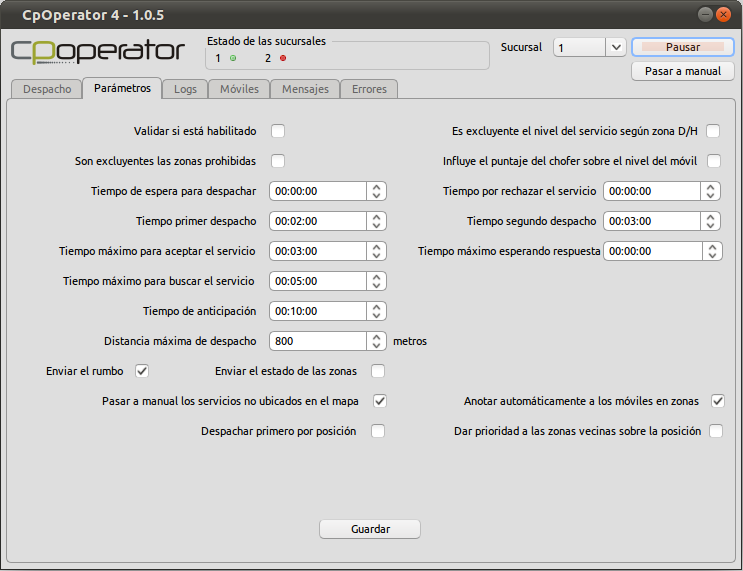743x571 pixels.
Task: Click the 'Estado de las sucursales' heading
Action: (266, 41)
